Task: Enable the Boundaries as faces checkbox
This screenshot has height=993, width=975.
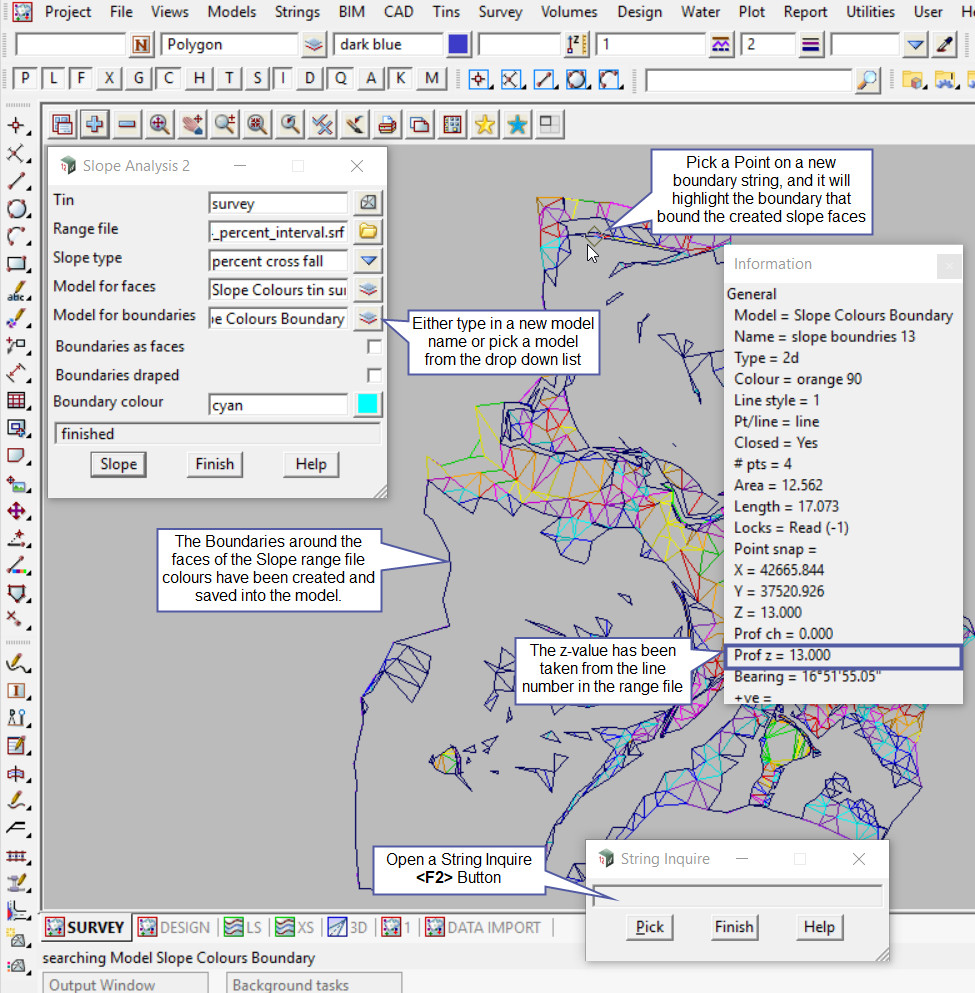Action: pyautogui.click(x=374, y=347)
